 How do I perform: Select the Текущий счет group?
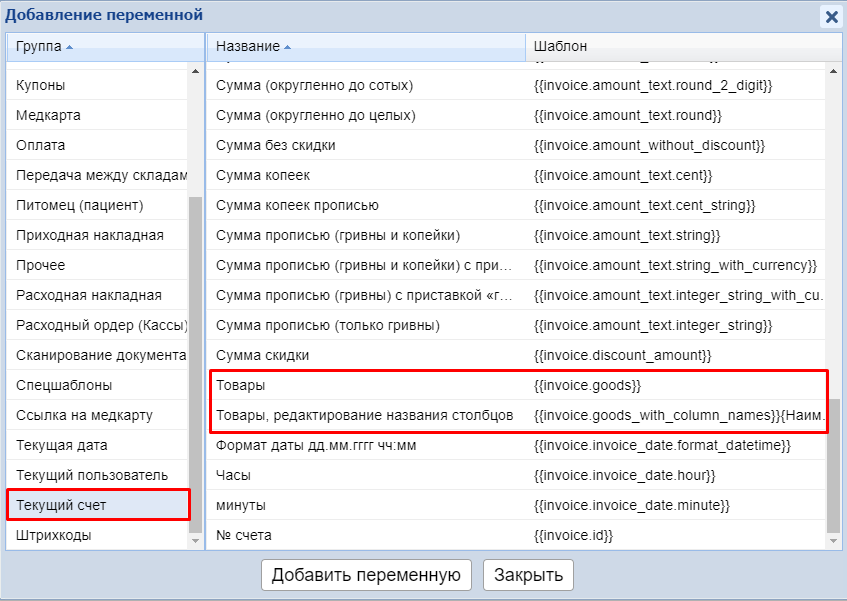[61, 505]
